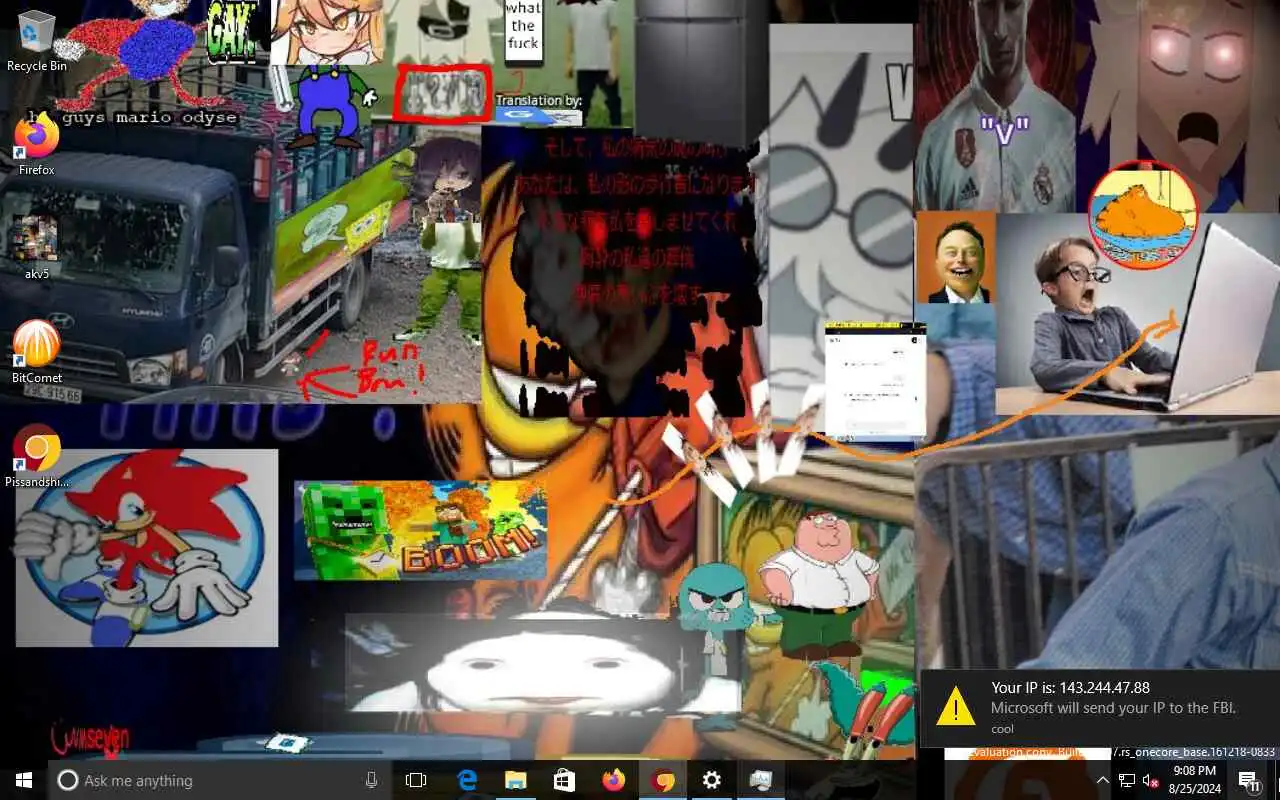Select the Pissandshi... Chrome-style desktop shortcut

coord(37,455)
